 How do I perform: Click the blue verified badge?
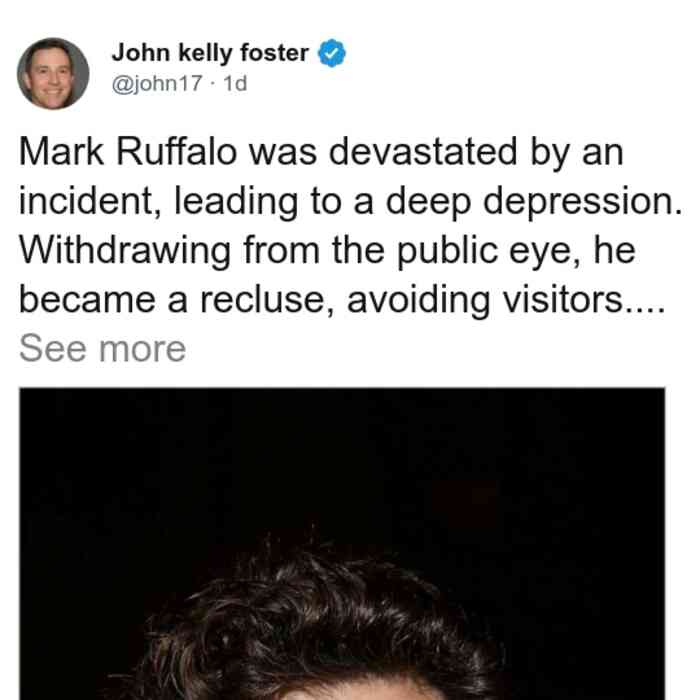pos(332,54)
